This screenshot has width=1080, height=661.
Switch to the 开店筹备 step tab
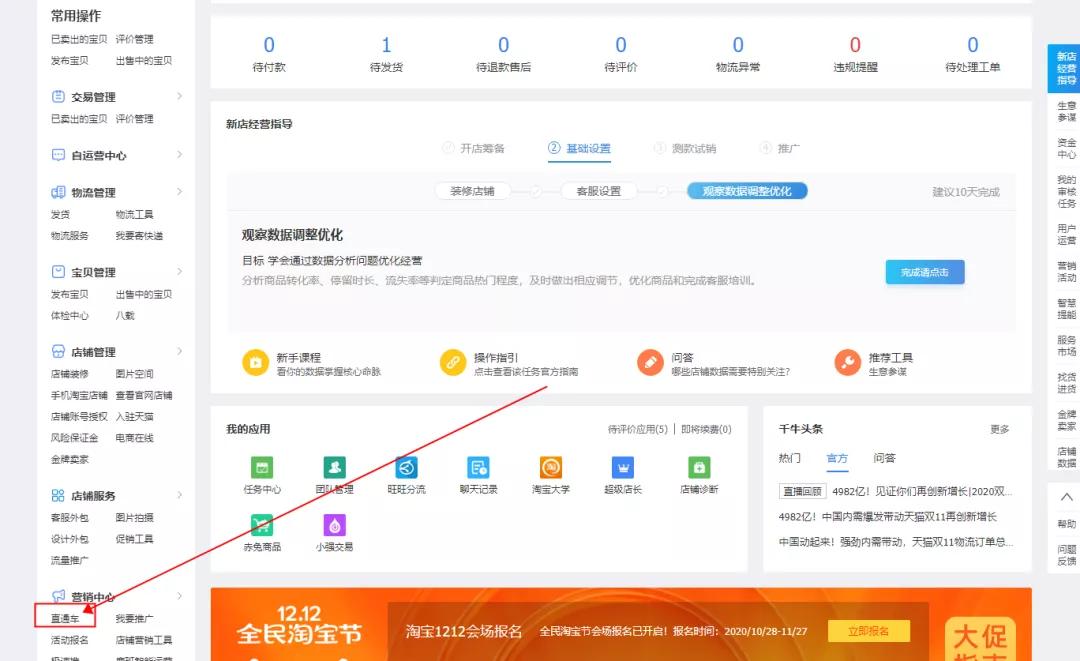(473, 148)
